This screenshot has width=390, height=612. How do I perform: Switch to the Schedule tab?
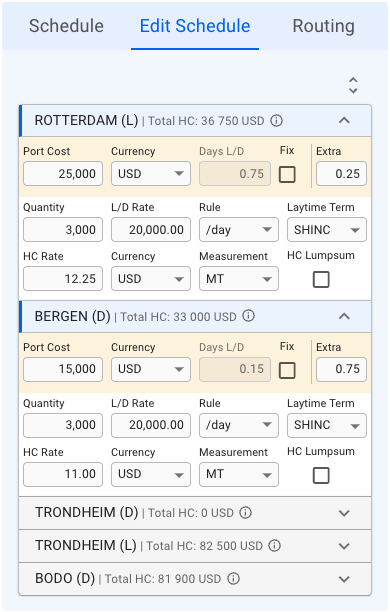66,26
